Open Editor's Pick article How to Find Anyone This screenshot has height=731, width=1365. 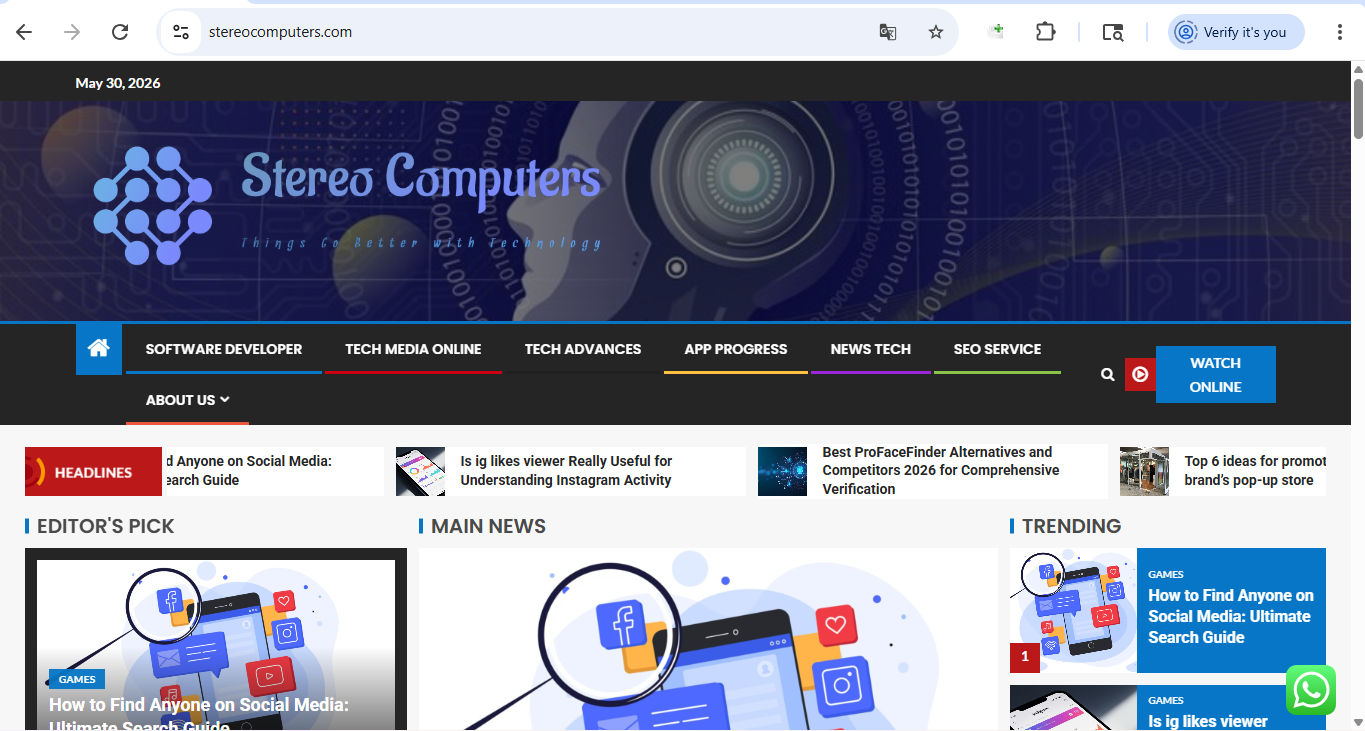pos(199,714)
